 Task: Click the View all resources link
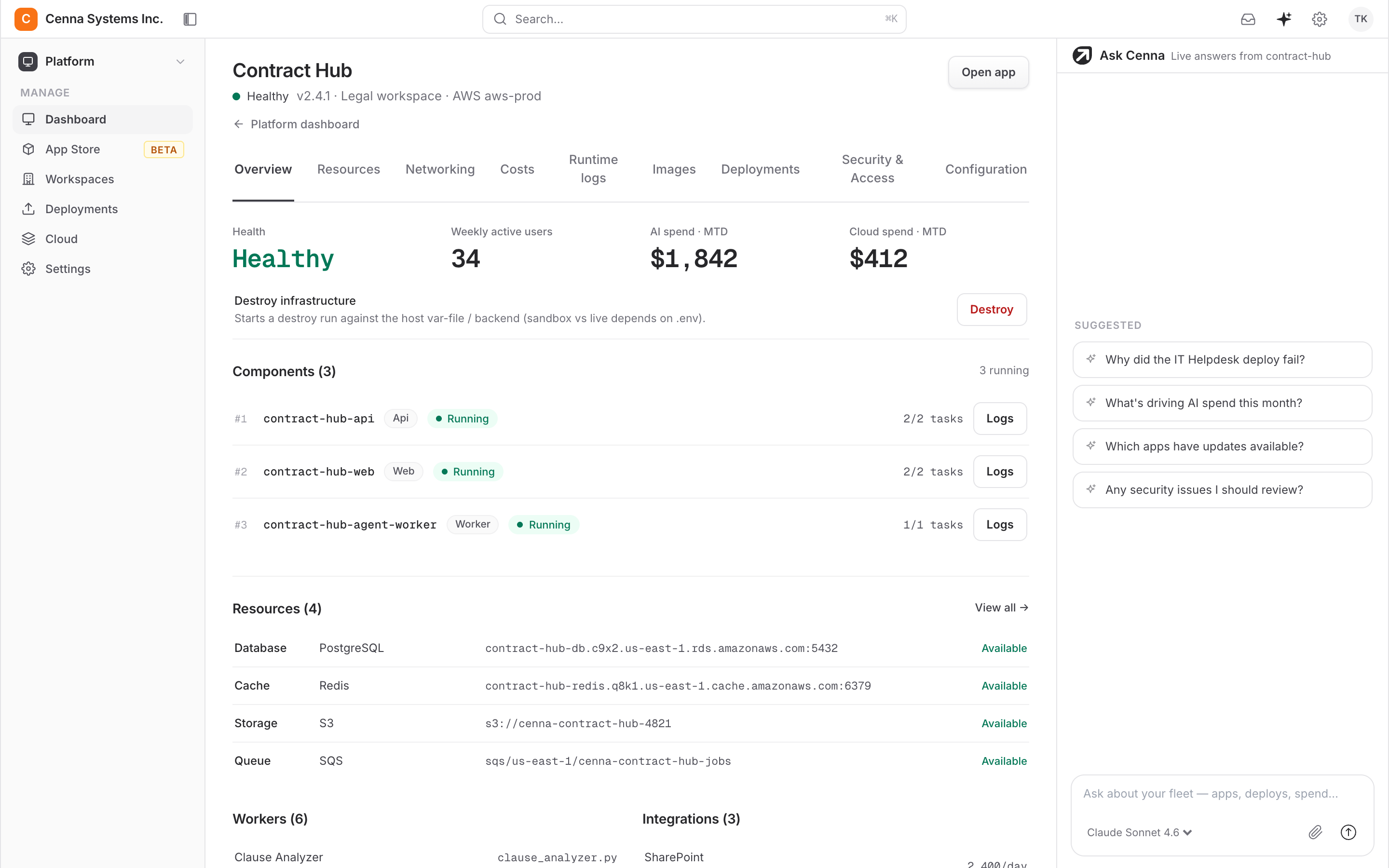1001,608
